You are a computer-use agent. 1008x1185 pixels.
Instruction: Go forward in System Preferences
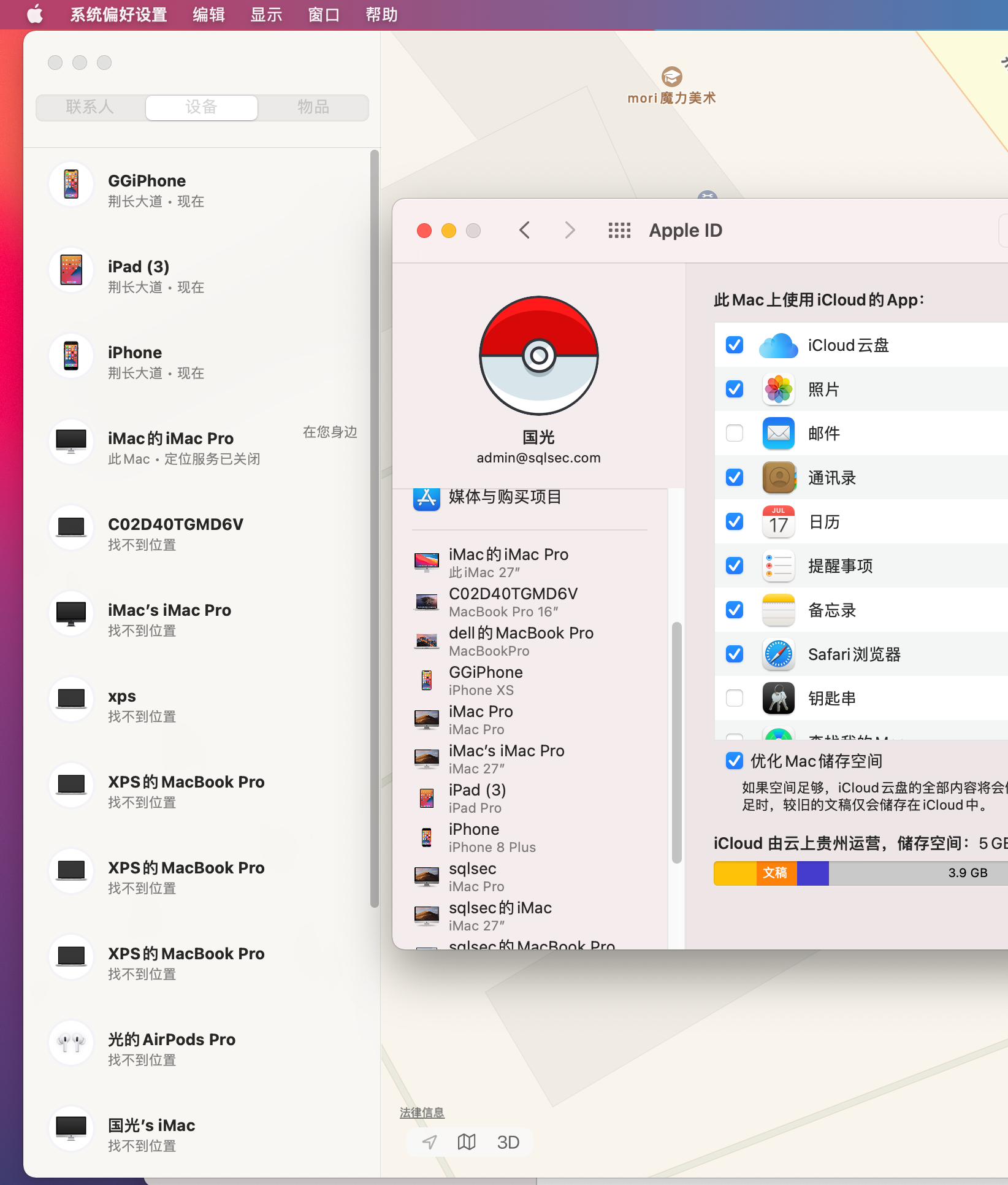point(570,231)
